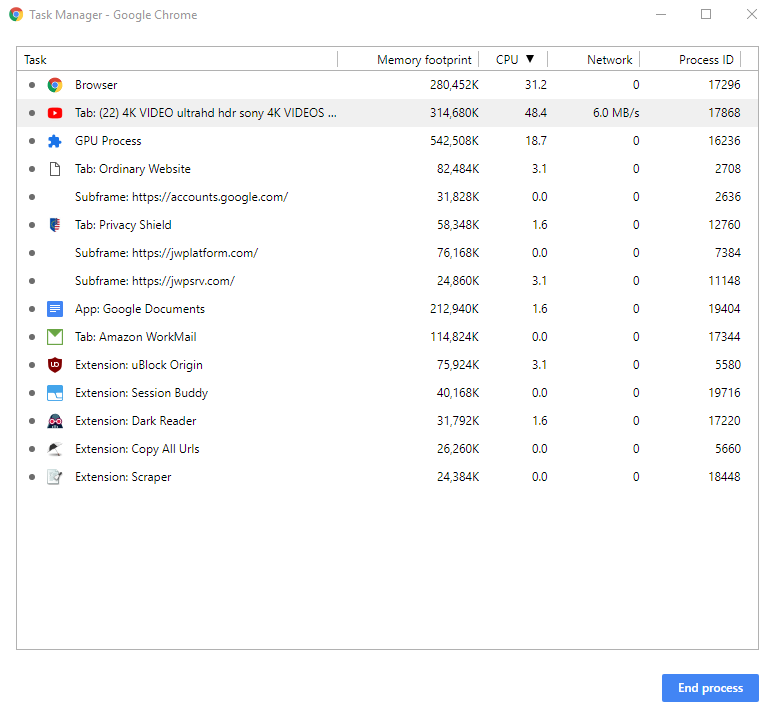Select the 4K VIDEO ultrahd tab row
This screenshot has height=718, width=774.
pos(387,113)
